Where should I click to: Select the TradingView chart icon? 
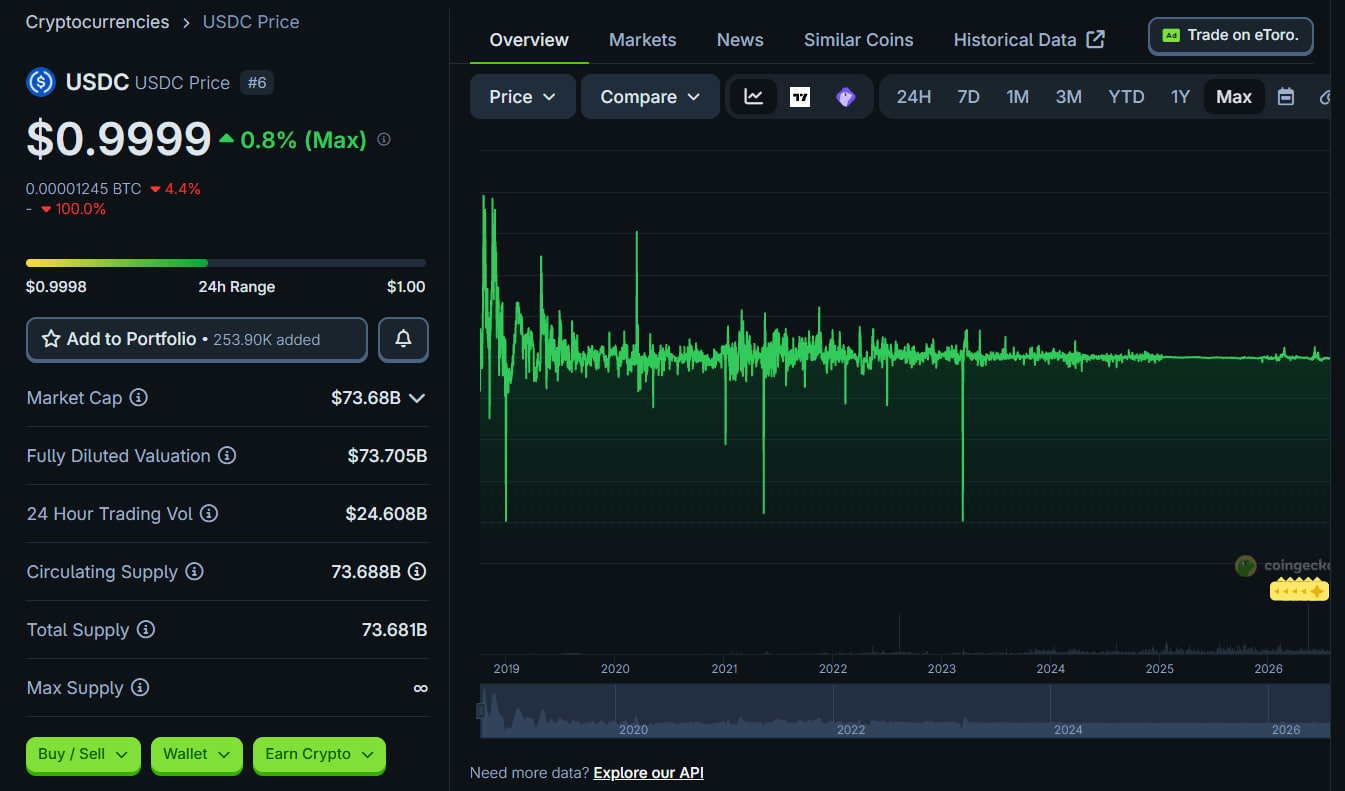tap(800, 97)
